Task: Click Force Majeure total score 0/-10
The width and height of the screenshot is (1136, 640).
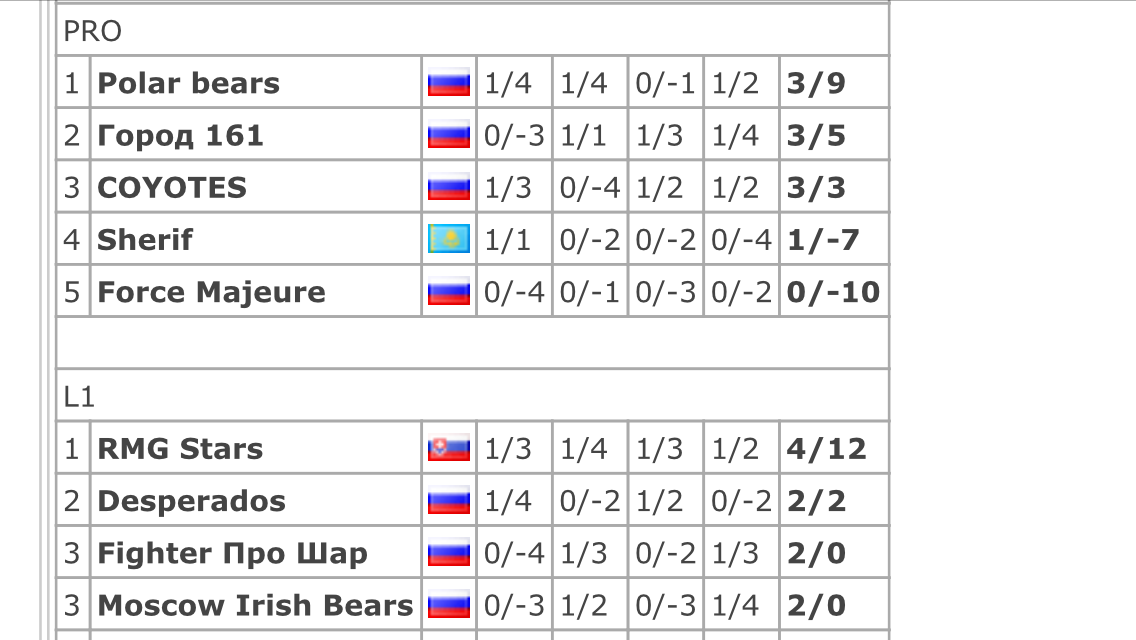Action: (833, 292)
